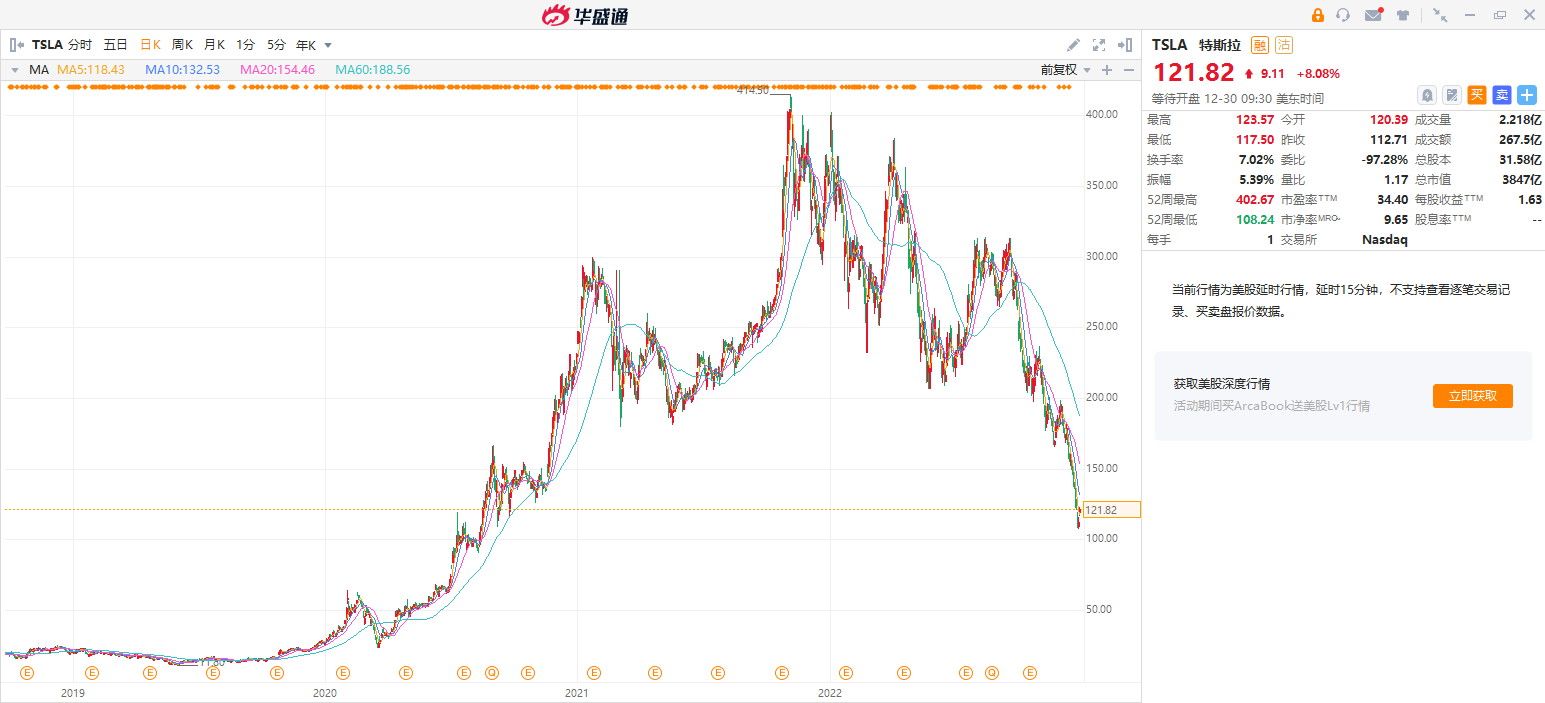The width and height of the screenshot is (1545, 703).
Task: Expand the MA indicator dropdown triangle
Action: click(x=15, y=70)
